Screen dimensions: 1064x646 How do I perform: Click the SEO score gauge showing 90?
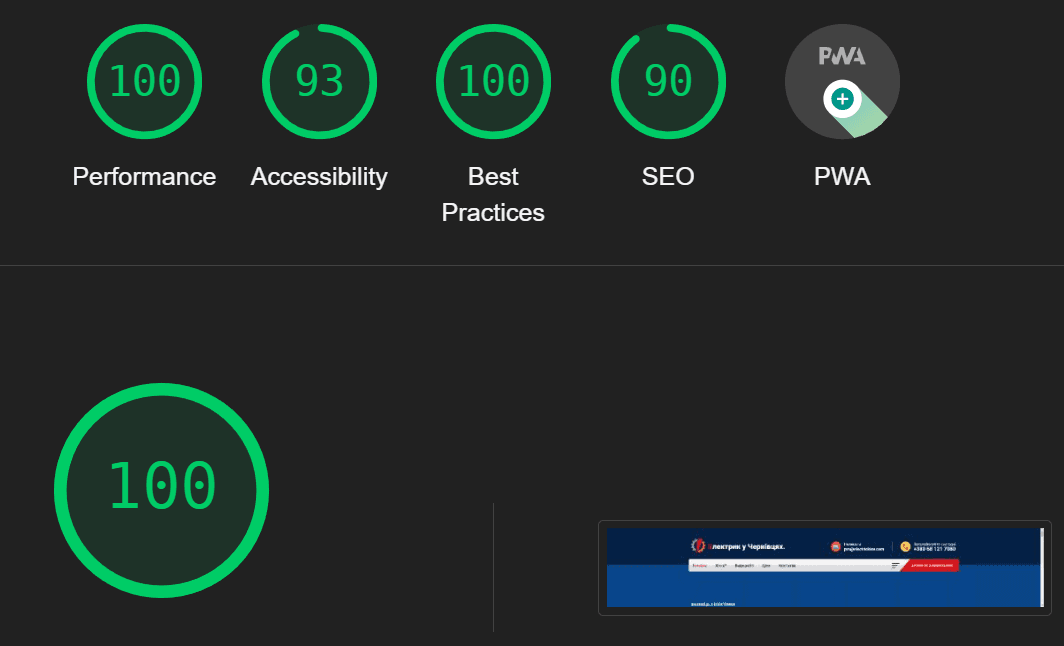pyautogui.click(x=668, y=81)
